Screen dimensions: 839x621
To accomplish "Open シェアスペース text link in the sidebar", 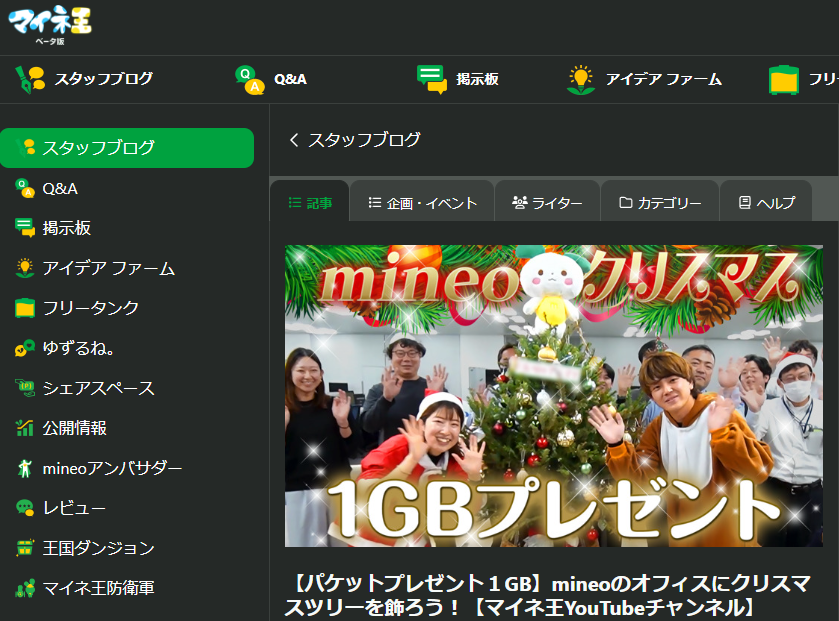I will (x=98, y=388).
